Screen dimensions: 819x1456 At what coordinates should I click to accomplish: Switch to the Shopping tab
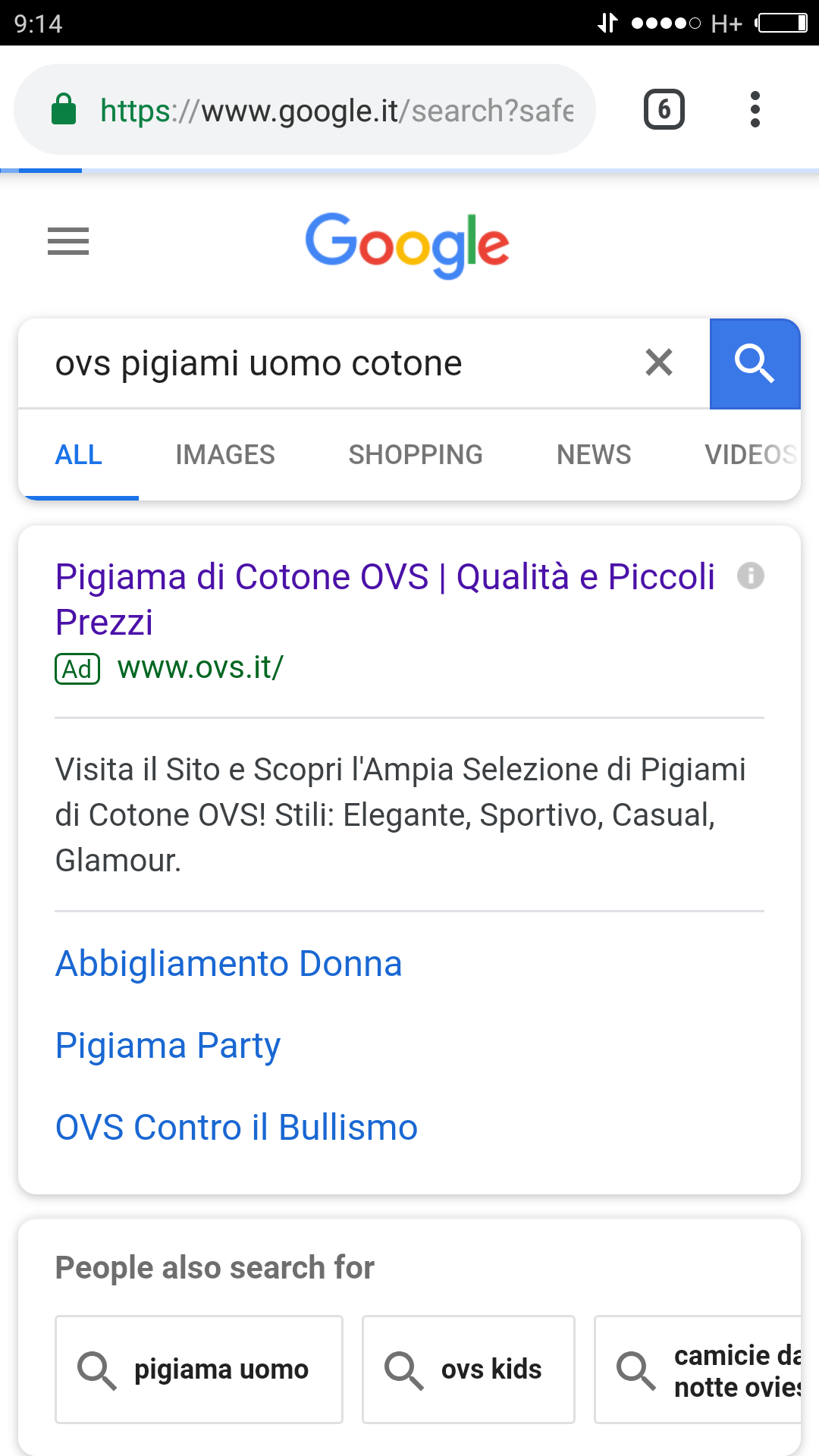(x=416, y=455)
